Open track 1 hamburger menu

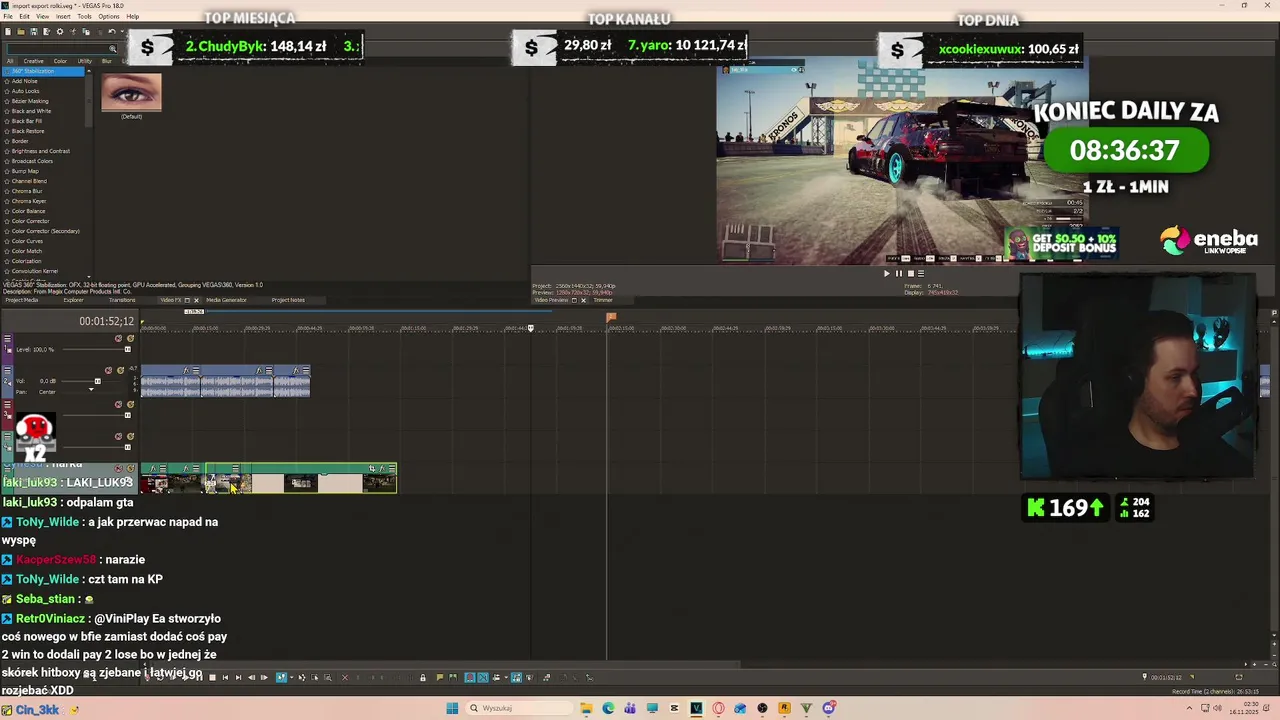click(x=7, y=338)
